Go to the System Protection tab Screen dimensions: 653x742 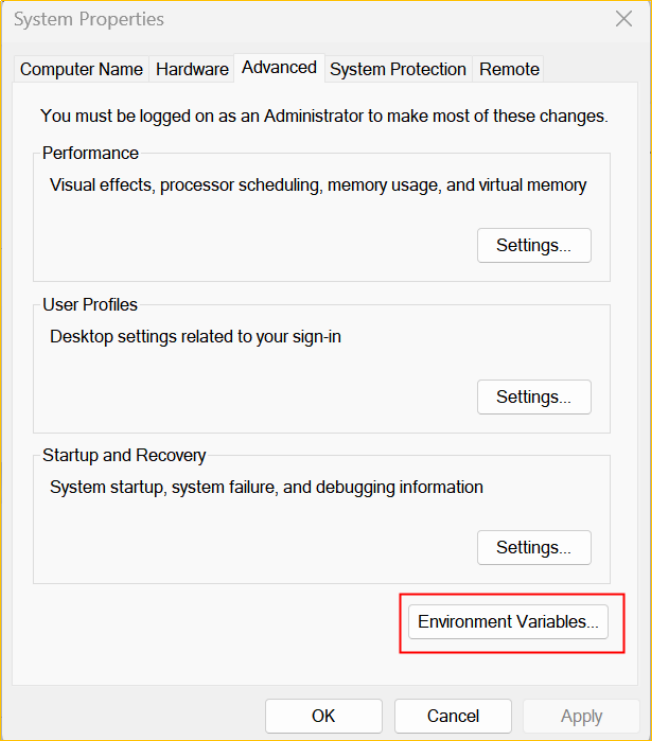(398, 69)
